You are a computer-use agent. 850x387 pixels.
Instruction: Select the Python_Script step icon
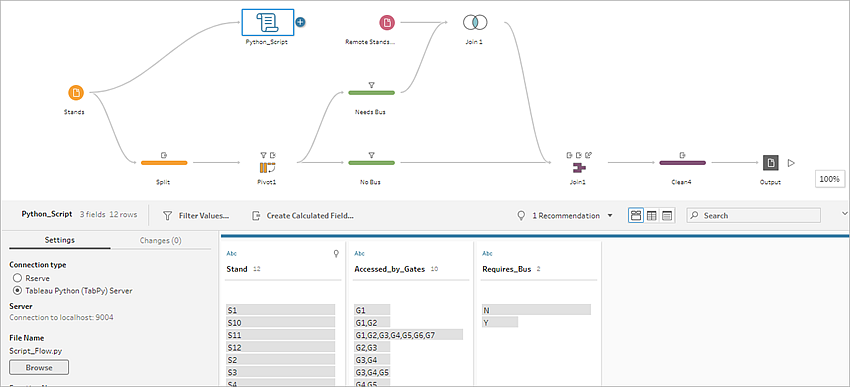coord(267,22)
